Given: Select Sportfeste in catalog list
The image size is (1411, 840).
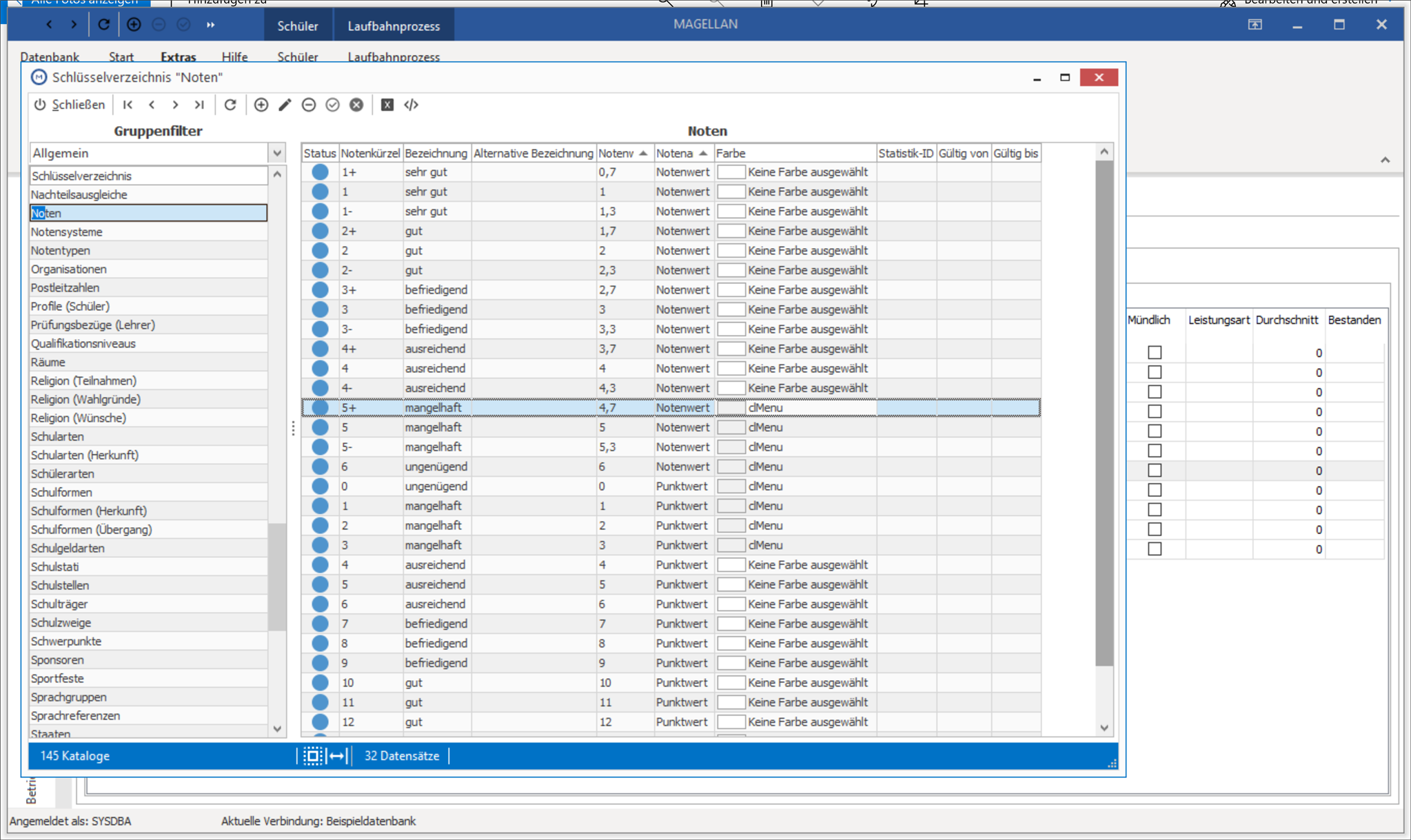Looking at the screenshot, I should click(x=148, y=679).
